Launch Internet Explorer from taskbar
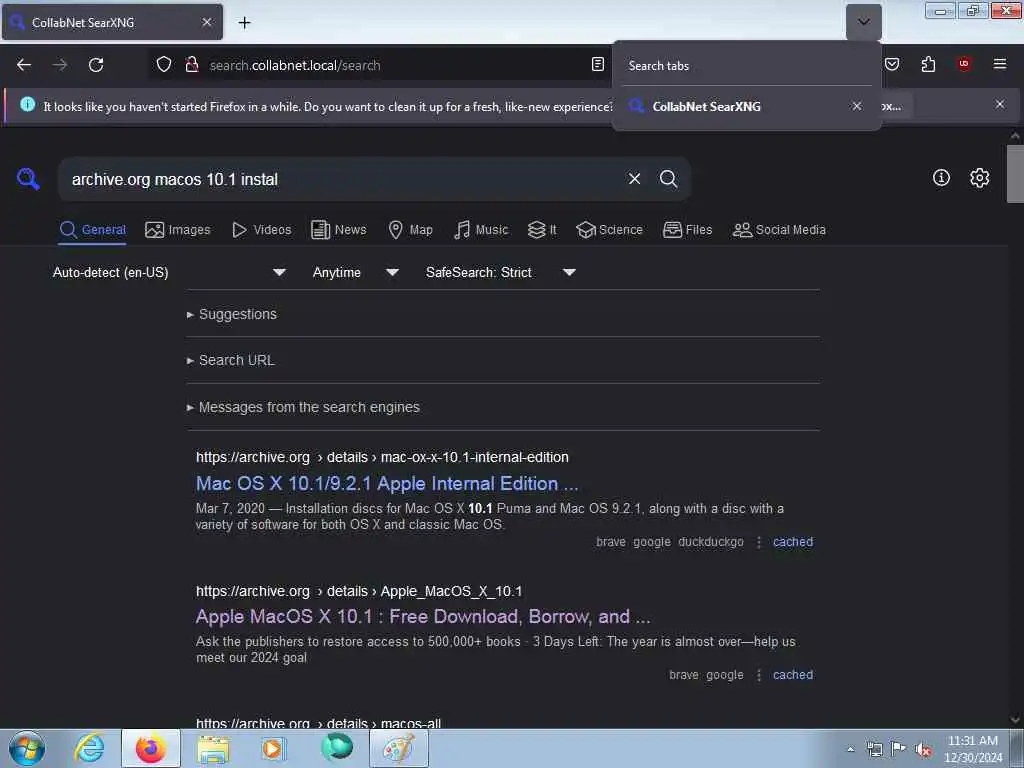Viewport: 1024px width, 768px height. 89,748
